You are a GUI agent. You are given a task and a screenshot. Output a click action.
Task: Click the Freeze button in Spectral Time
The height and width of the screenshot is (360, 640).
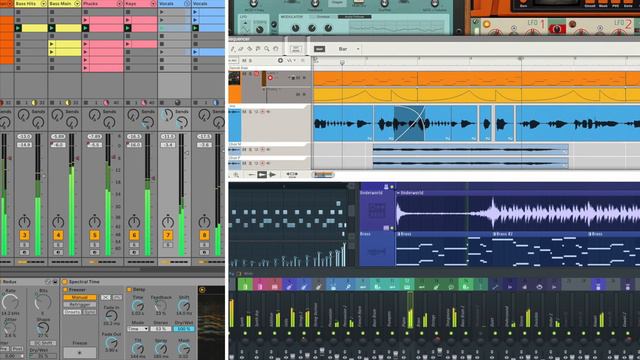[80, 352]
